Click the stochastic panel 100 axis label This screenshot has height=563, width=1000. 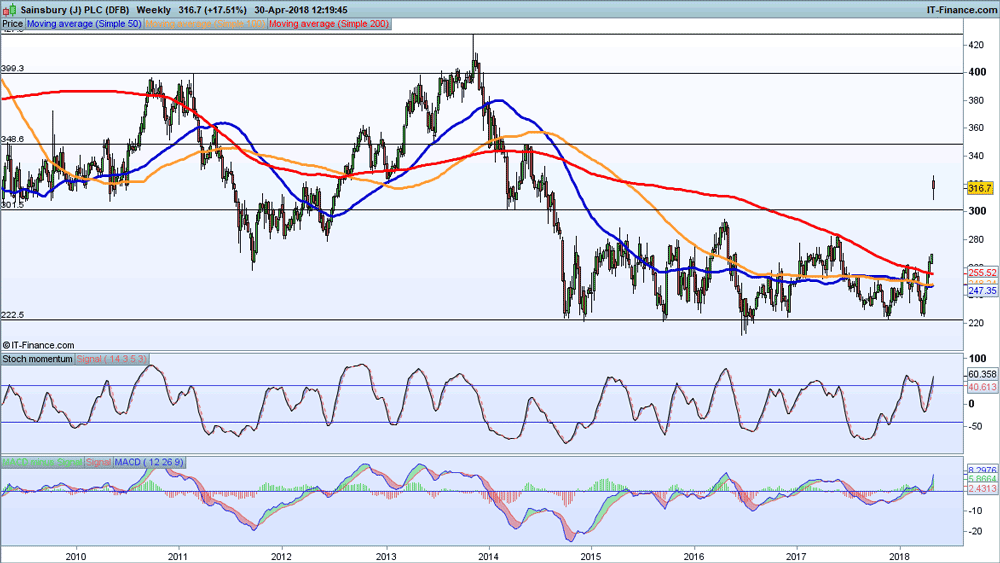[977, 358]
